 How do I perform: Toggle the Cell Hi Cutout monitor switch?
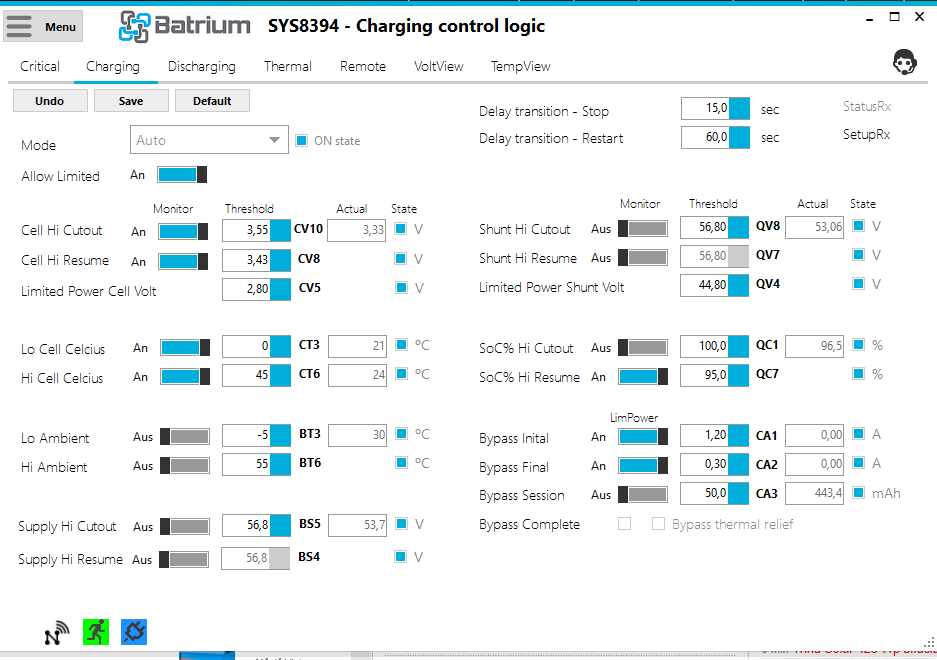coord(183,231)
